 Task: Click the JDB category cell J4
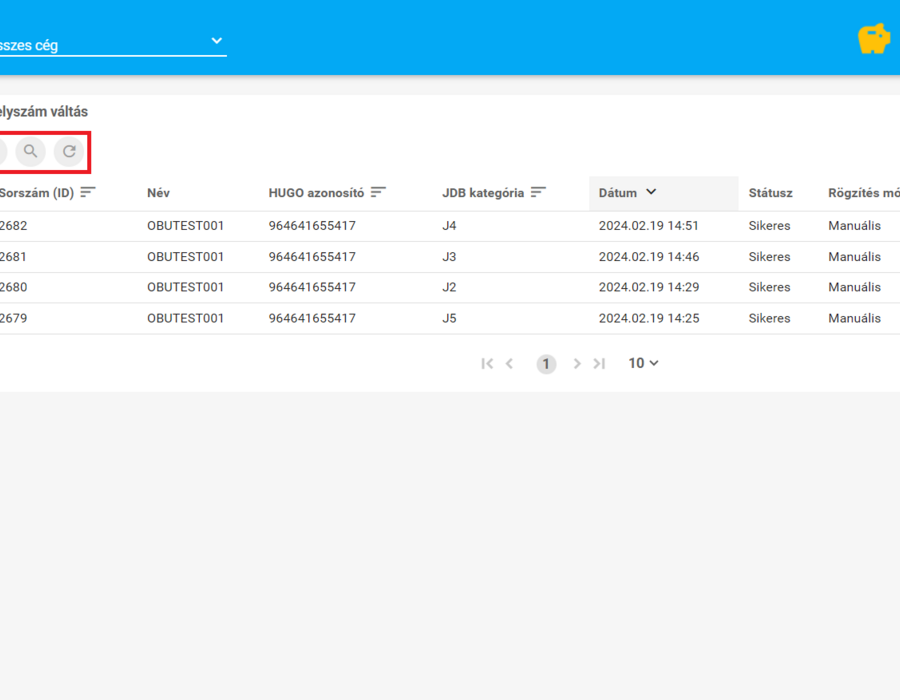point(449,225)
